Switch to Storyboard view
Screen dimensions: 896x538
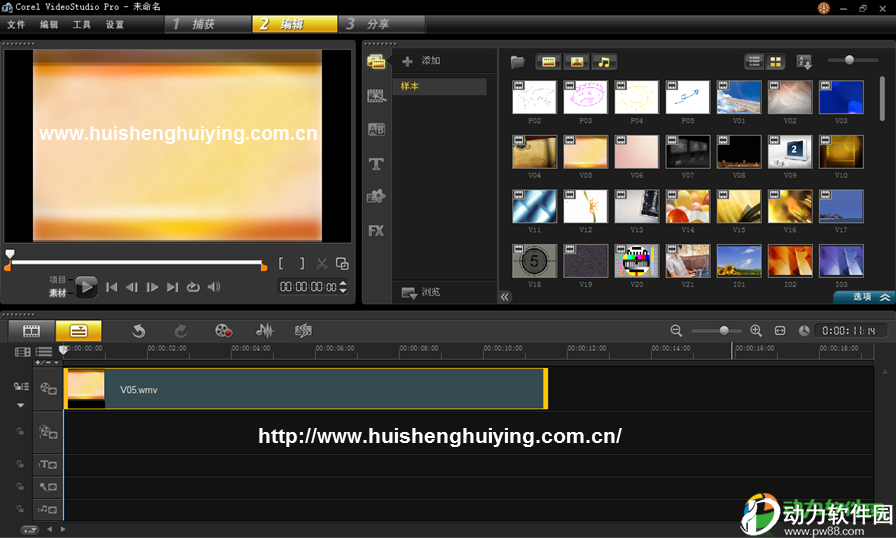click(x=31, y=330)
